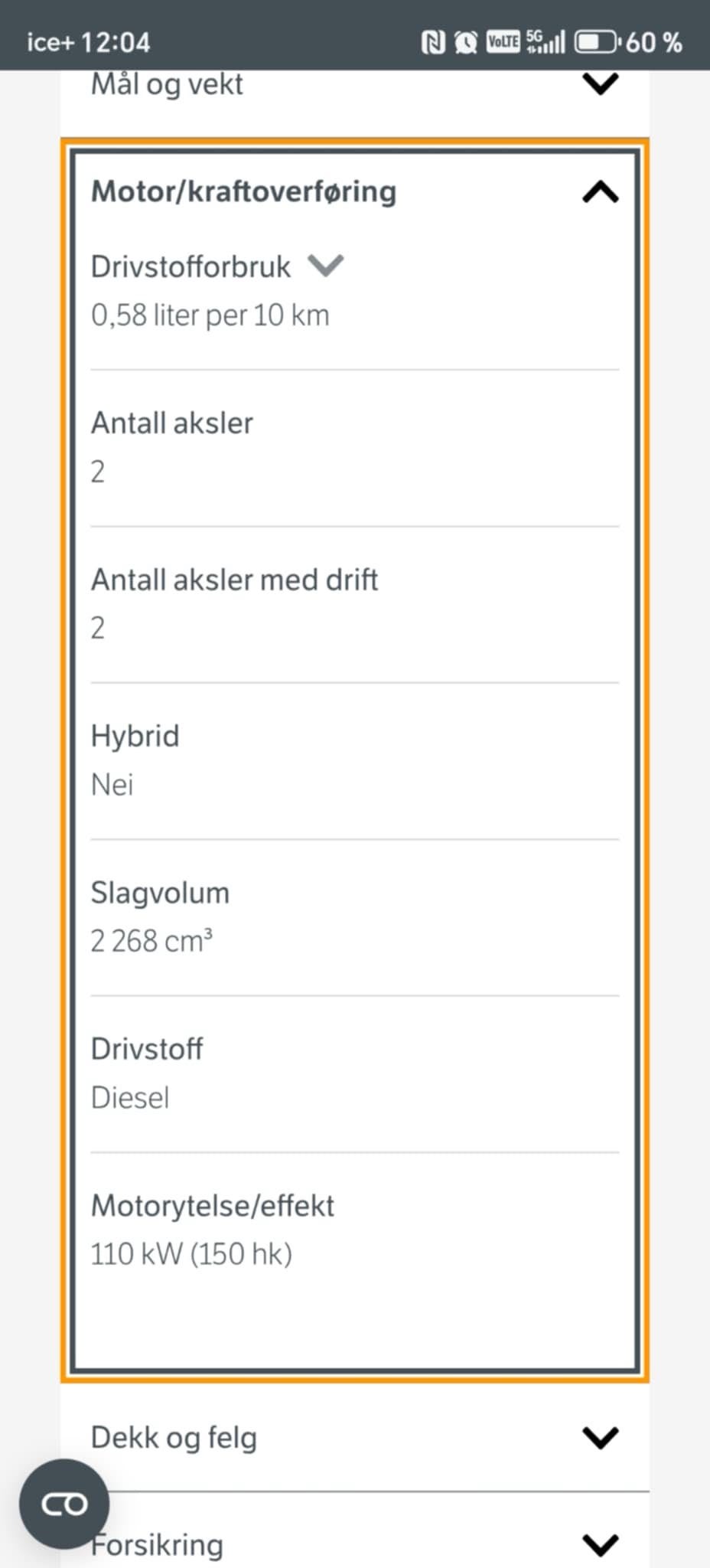
Task: Tap the Mål og vekt heading
Action: [167, 84]
